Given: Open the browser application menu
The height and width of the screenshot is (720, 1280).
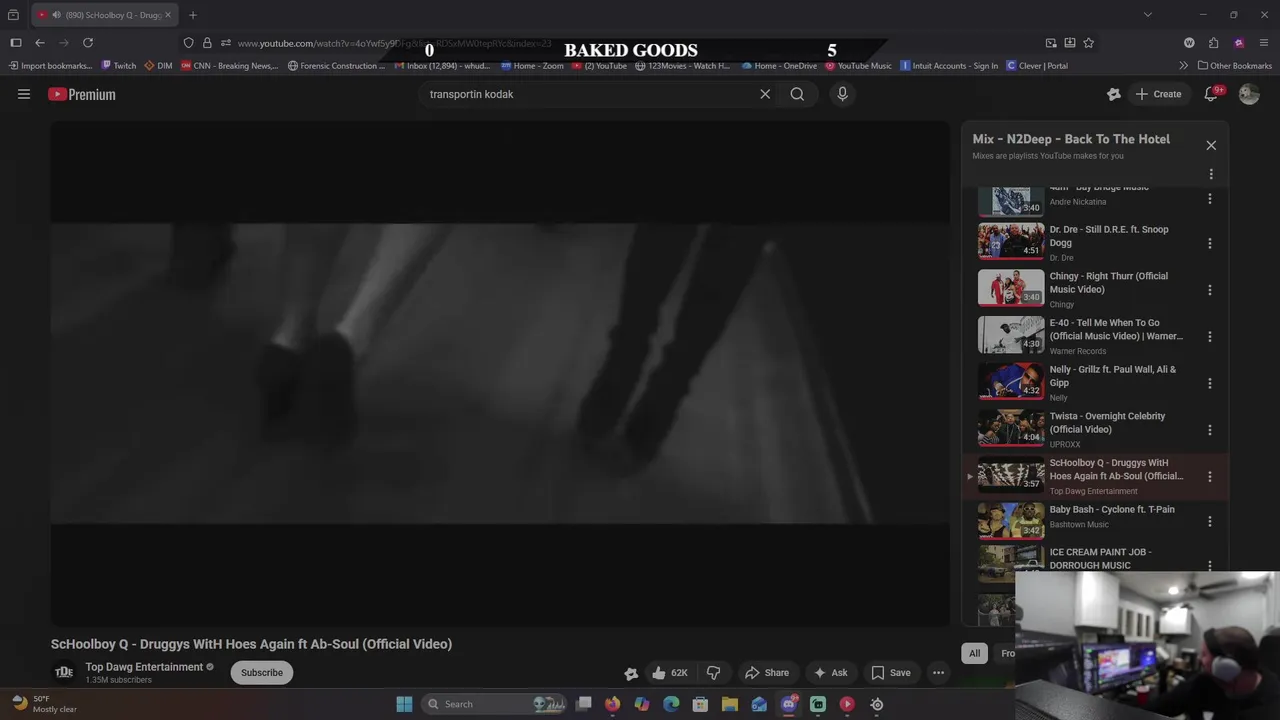Looking at the screenshot, I should 1265,43.
